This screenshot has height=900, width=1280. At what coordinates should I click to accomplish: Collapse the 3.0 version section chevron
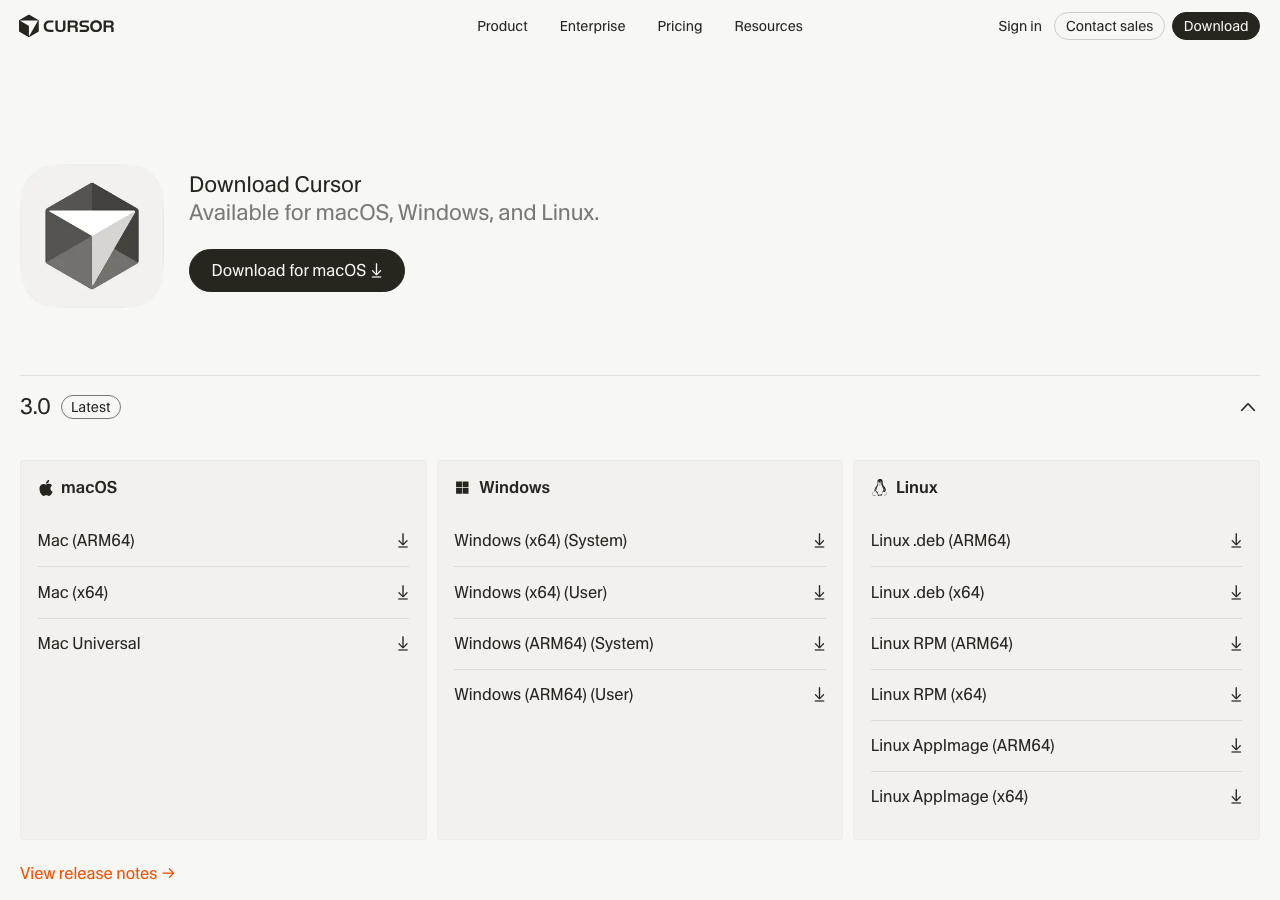click(x=1247, y=407)
